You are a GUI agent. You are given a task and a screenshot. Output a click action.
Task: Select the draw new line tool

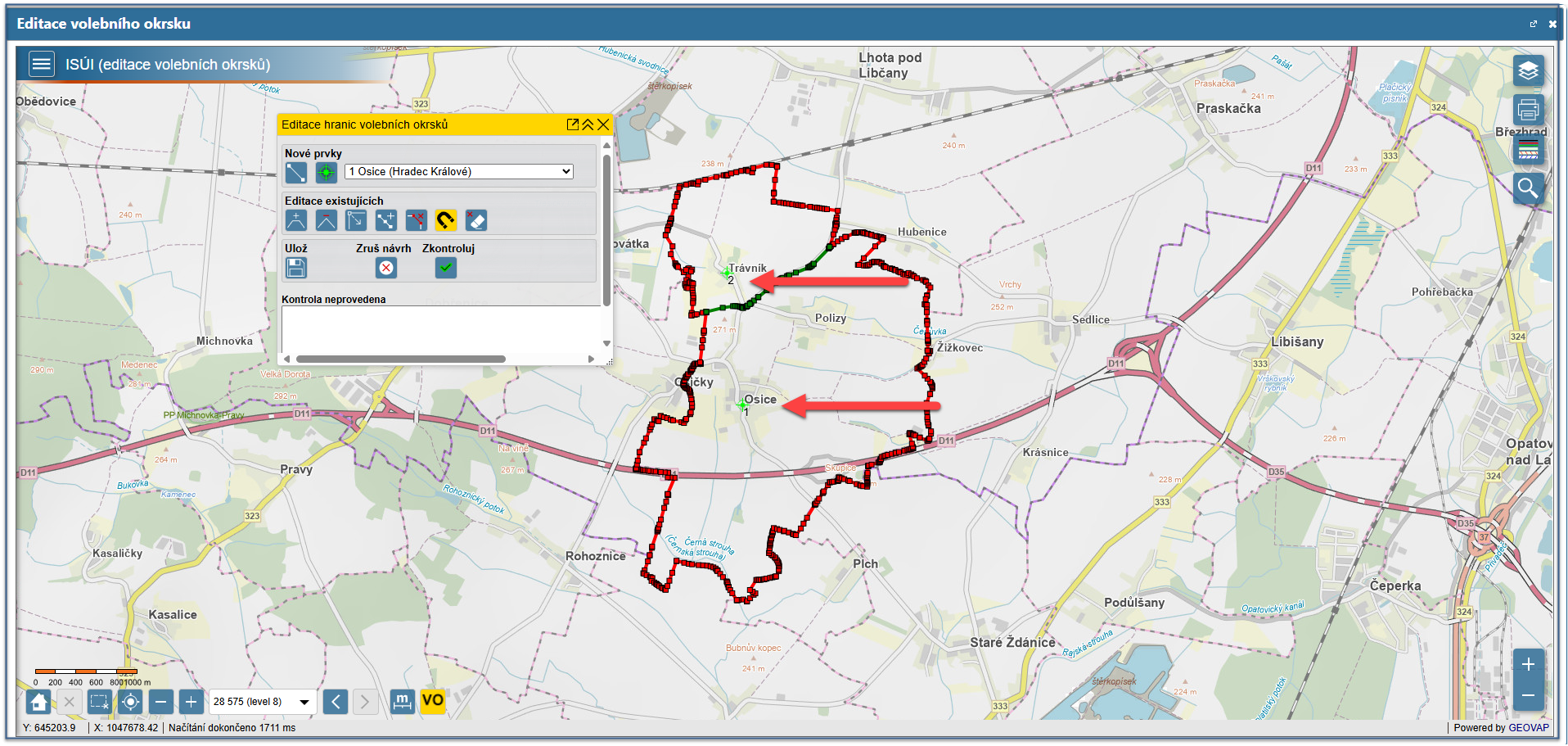tap(295, 173)
